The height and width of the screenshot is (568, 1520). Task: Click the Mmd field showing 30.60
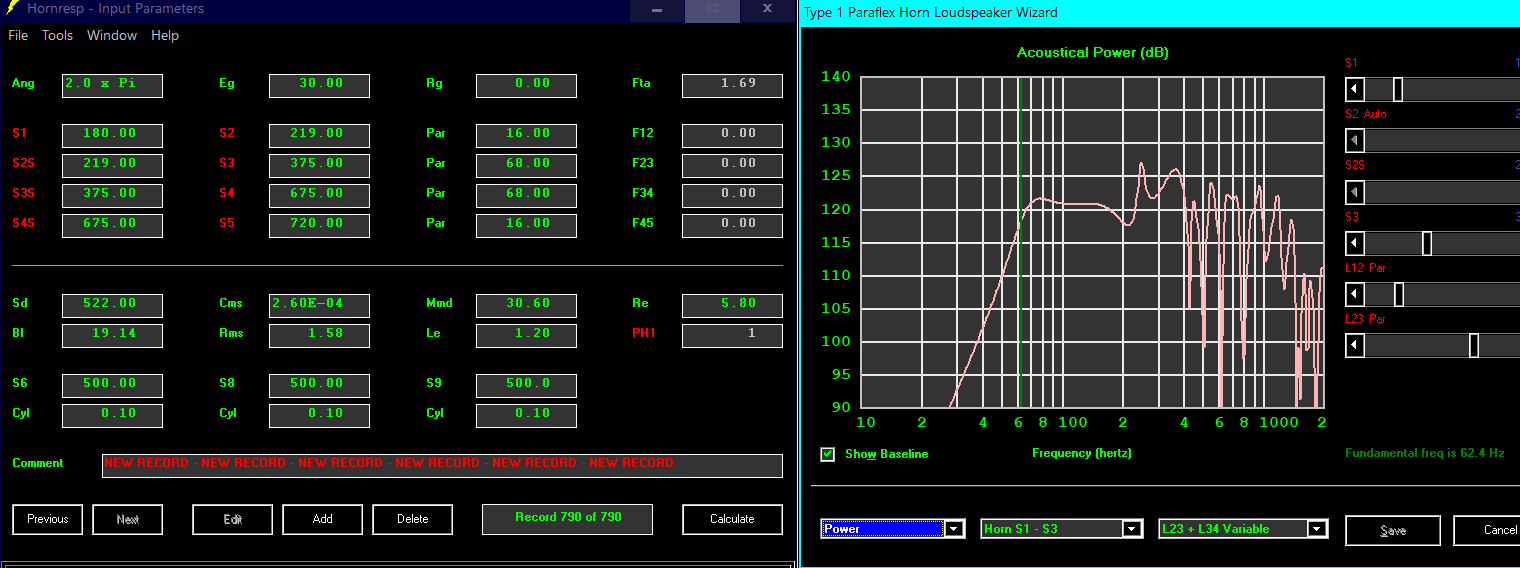526,305
